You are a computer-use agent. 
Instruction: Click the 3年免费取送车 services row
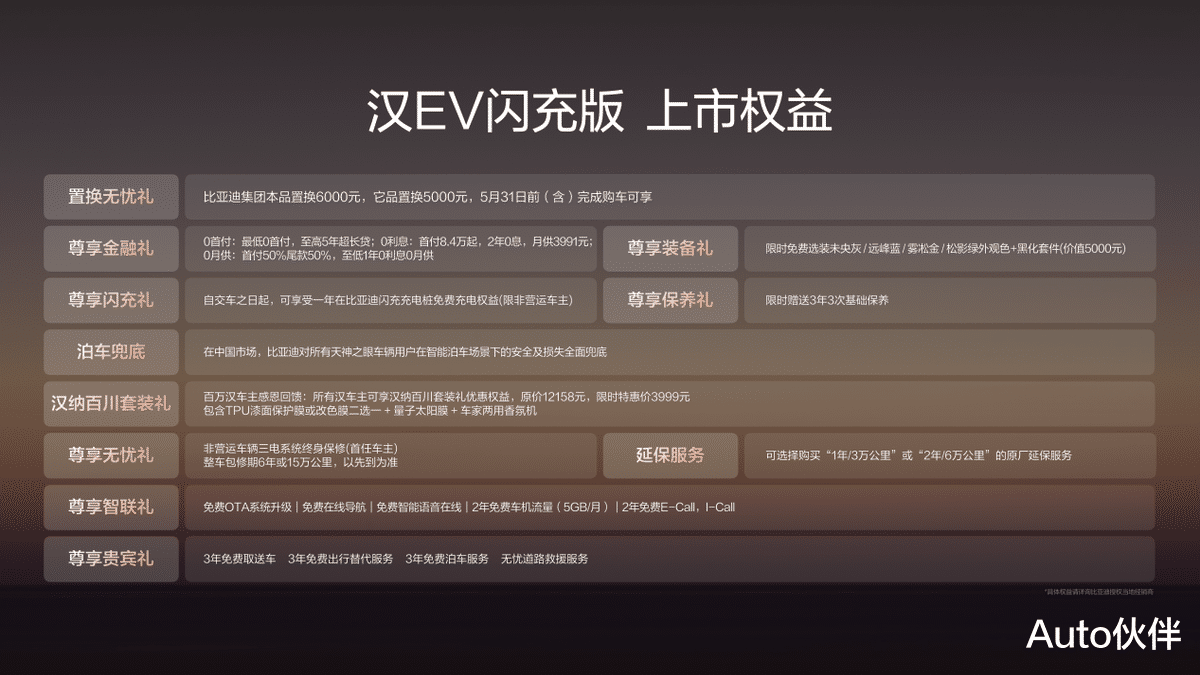[x=670, y=559]
